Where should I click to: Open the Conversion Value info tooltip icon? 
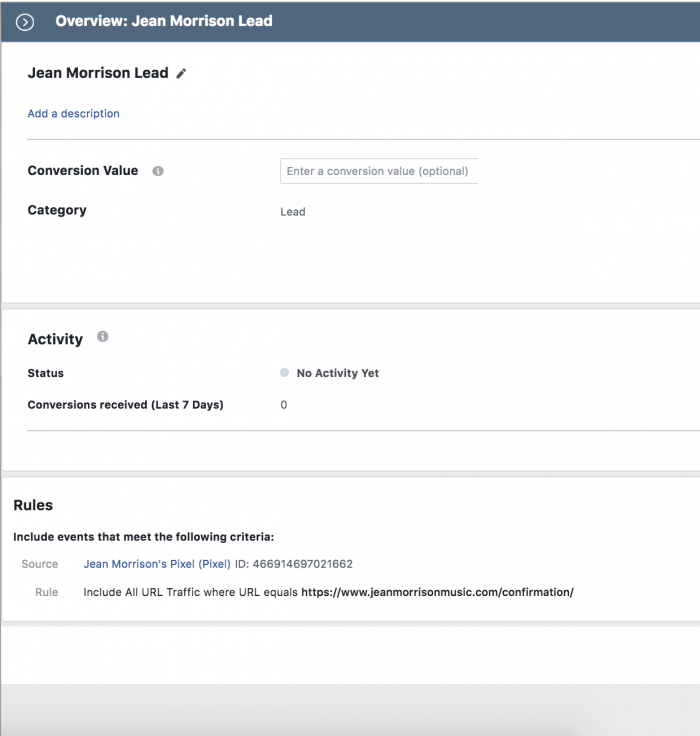point(158,171)
